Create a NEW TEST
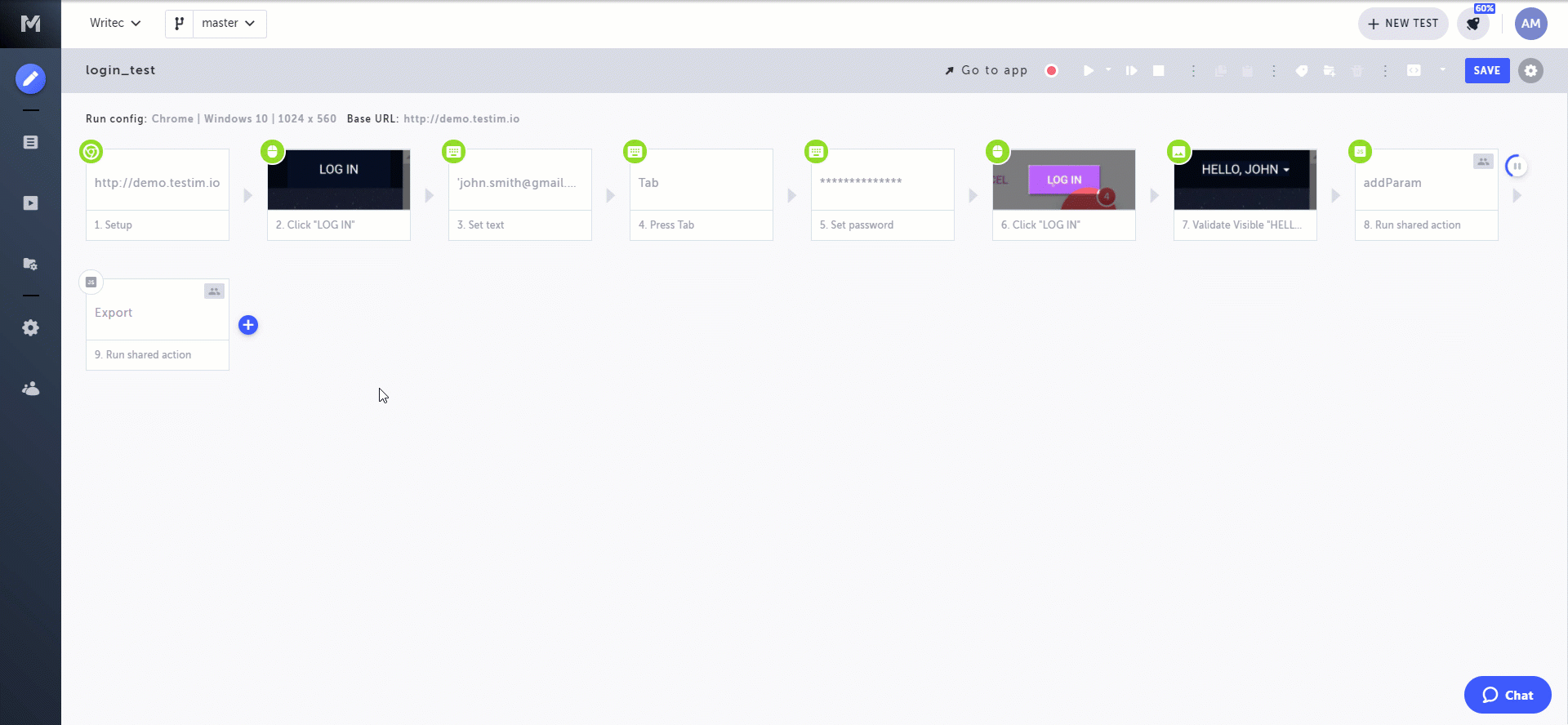 1403,24
